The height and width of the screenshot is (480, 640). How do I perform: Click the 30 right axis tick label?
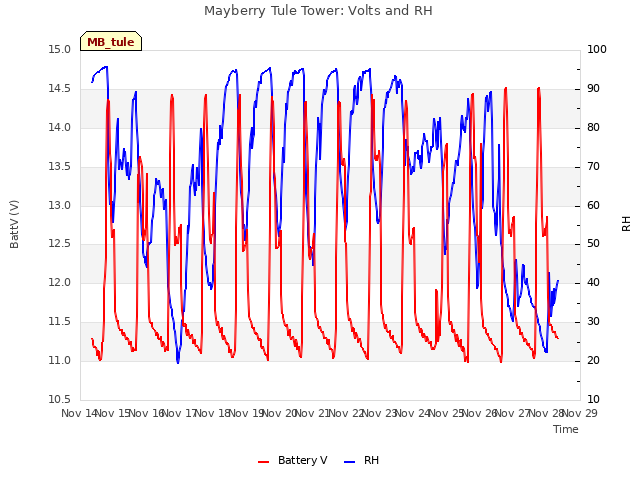(593, 322)
